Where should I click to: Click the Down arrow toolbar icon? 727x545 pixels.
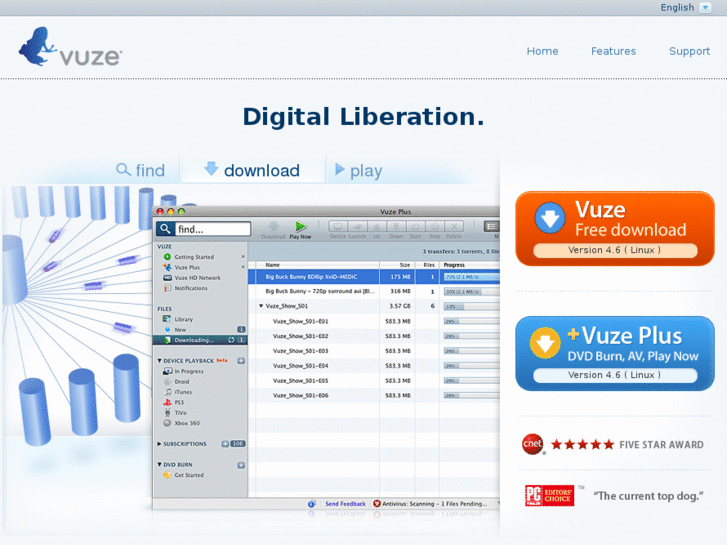[396, 226]
